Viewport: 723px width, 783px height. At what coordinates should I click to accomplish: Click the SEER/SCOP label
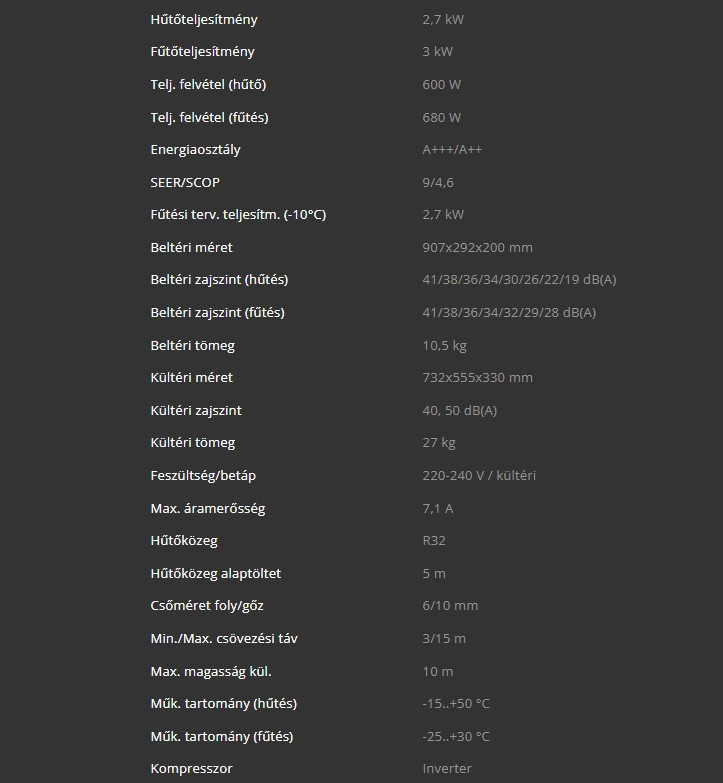(x=185, y=182)
